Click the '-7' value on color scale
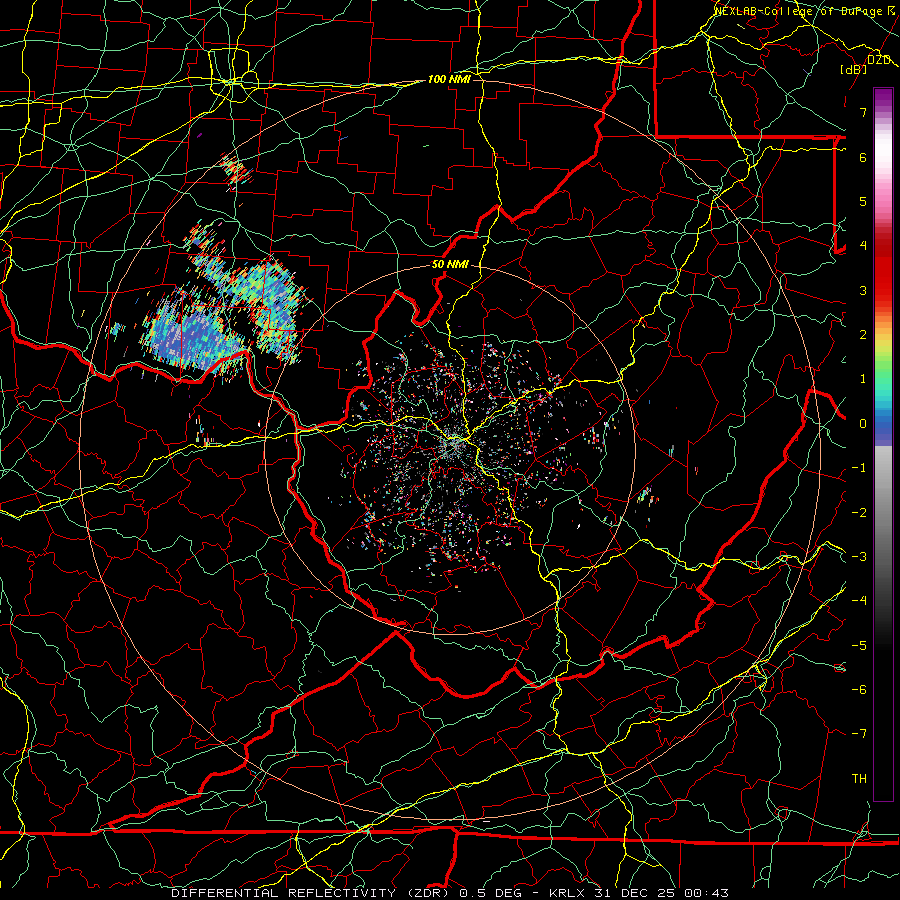900x900 pixels. 859,734
